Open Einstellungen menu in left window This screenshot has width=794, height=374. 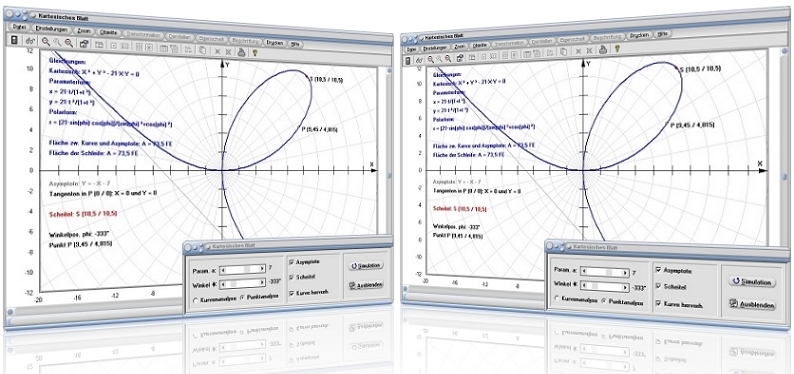pyautogui.click(x=52, y=29)
